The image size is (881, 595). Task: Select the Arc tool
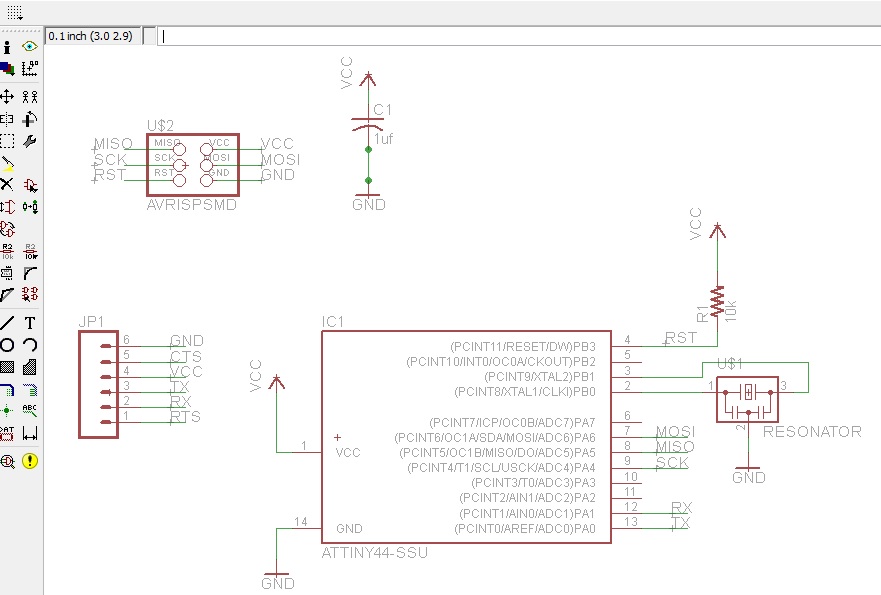click(x=30, y=344)
